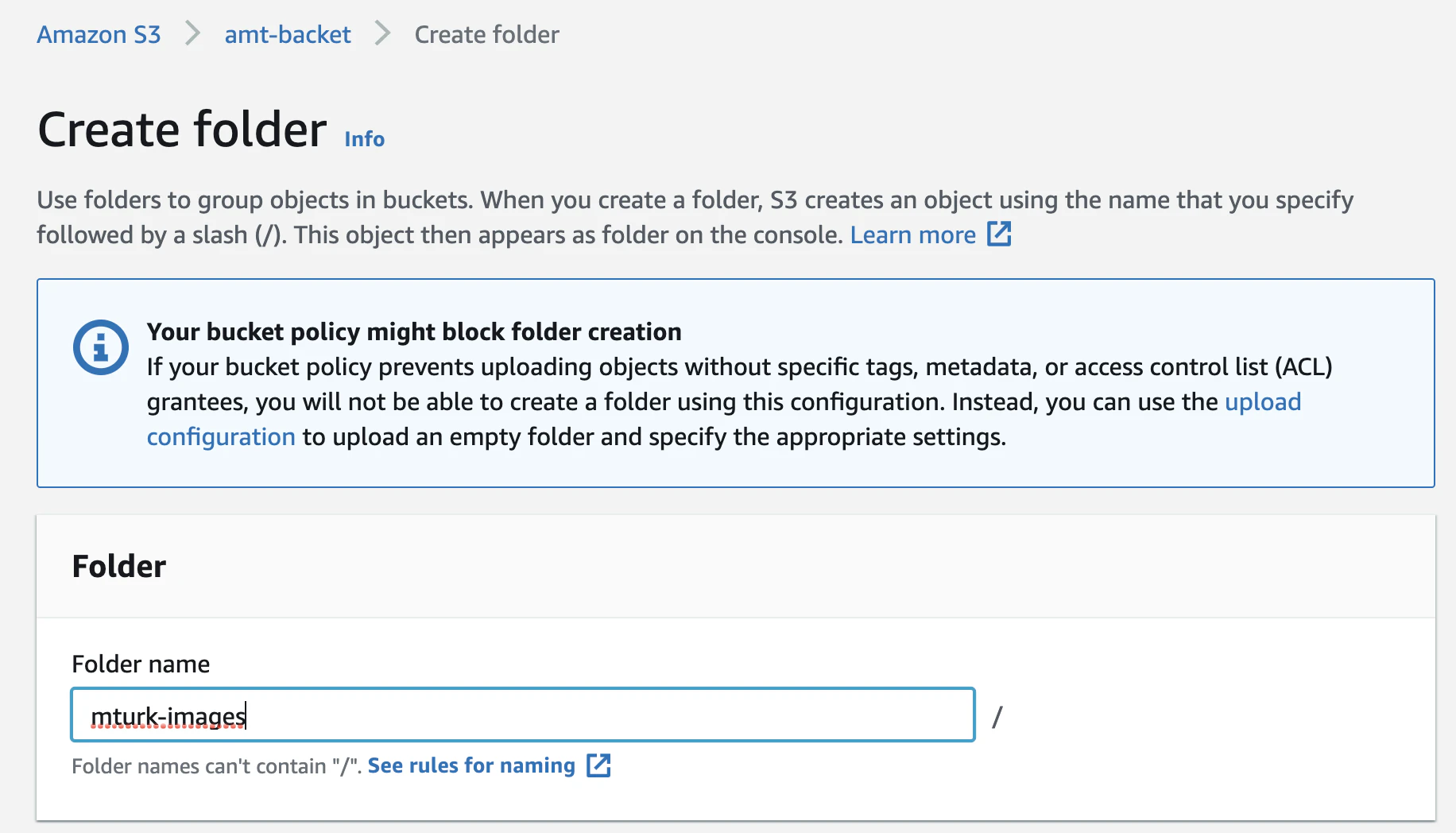1456x833 pixels.
Task: Focus the Folder name input field
Action: click(x=523, y=715)
